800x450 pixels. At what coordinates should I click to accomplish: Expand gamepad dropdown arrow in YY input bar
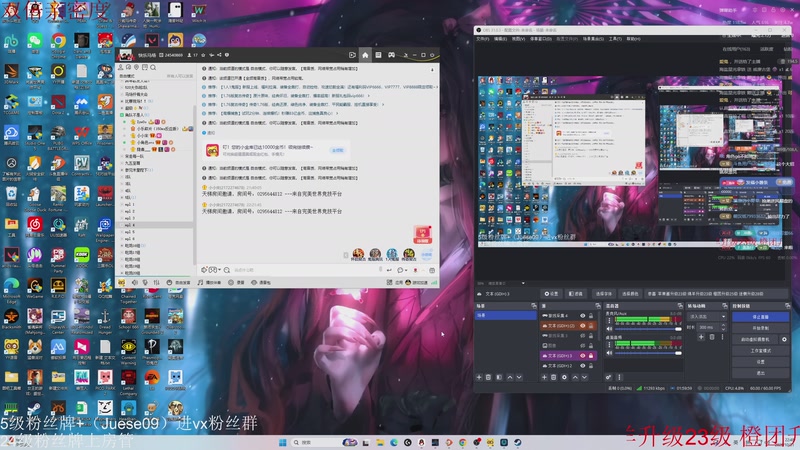click(219, 270)
